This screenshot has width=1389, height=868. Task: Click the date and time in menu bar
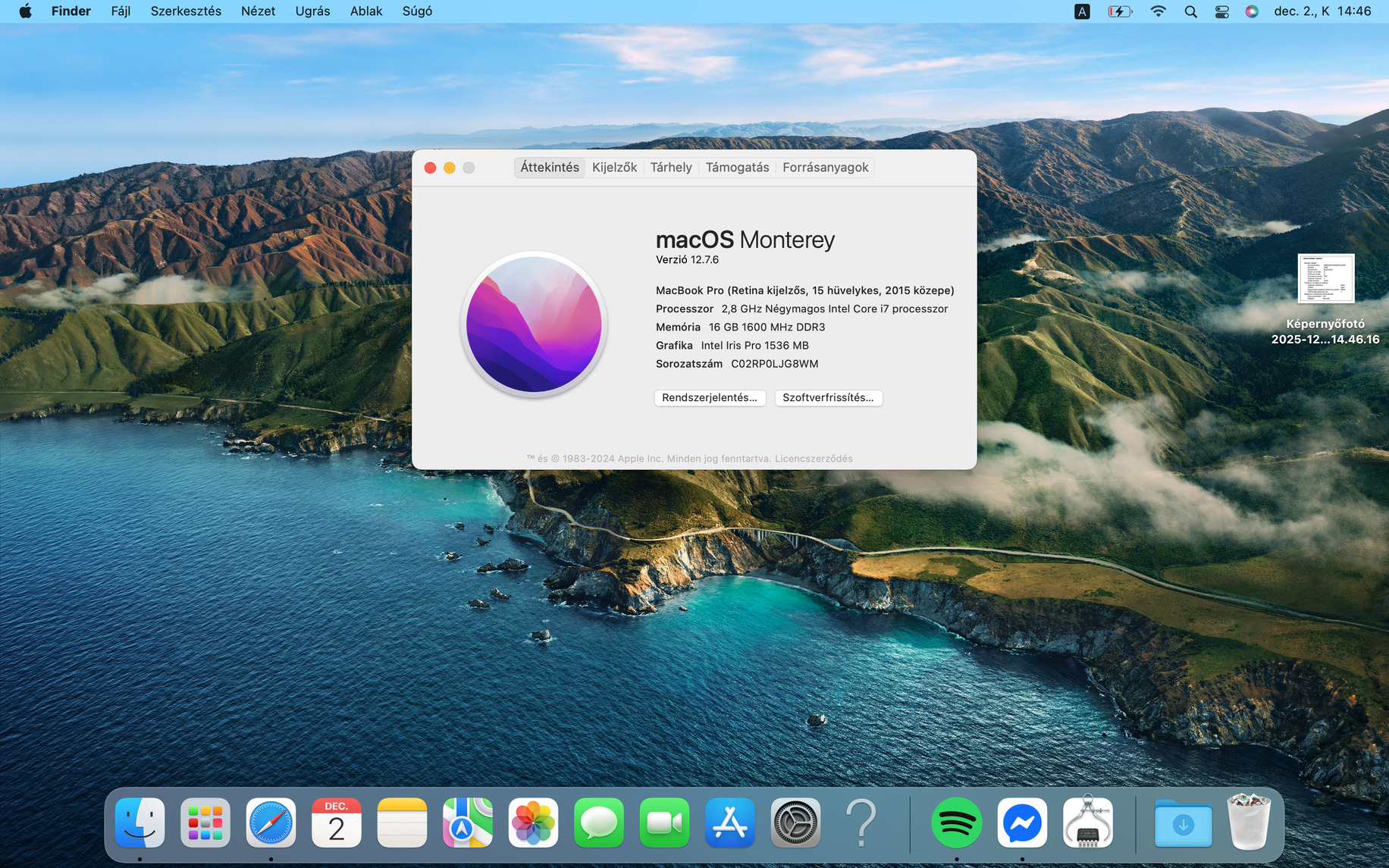pyautogui.click(x=1322, y=11)
